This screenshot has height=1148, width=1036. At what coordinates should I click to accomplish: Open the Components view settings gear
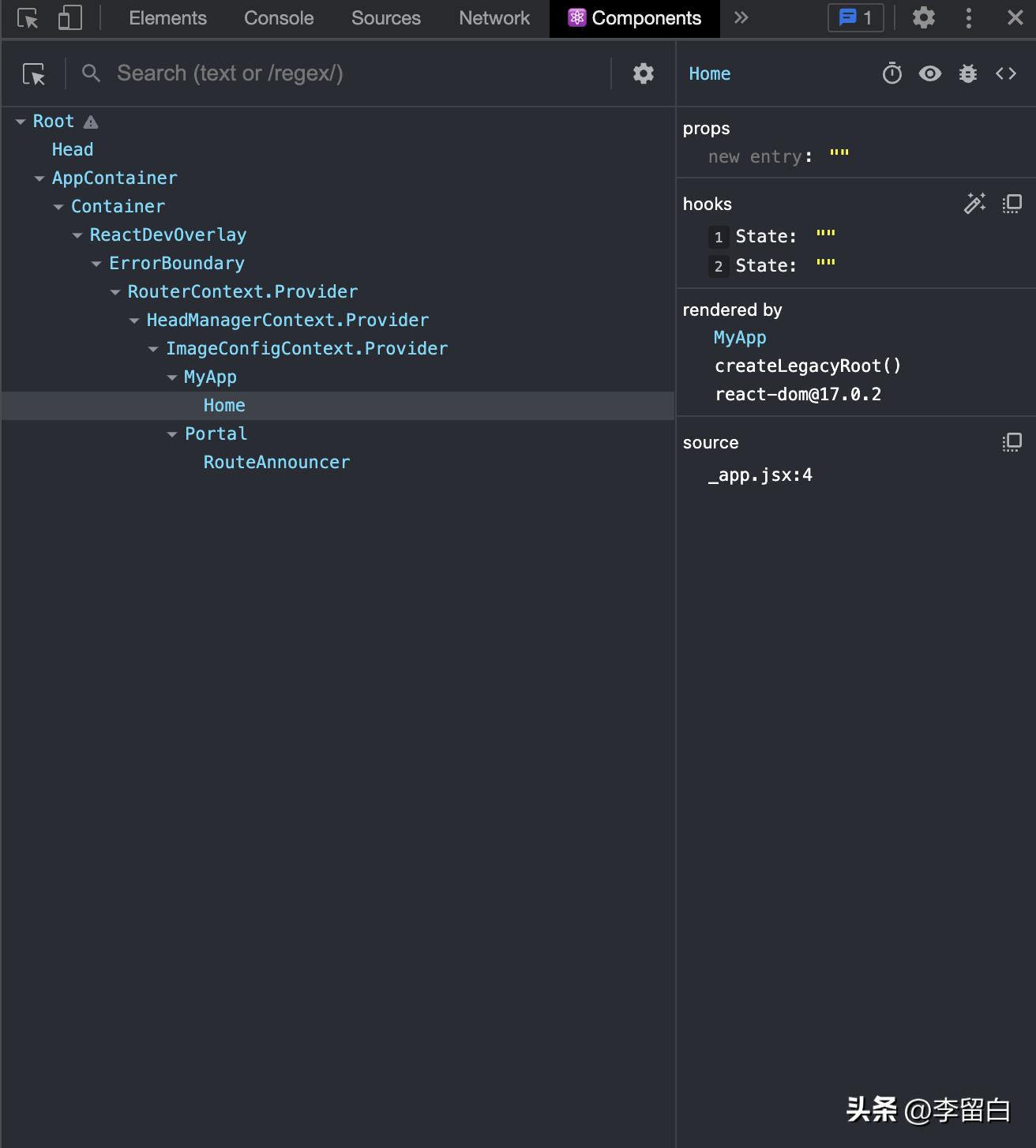point(644,73)
